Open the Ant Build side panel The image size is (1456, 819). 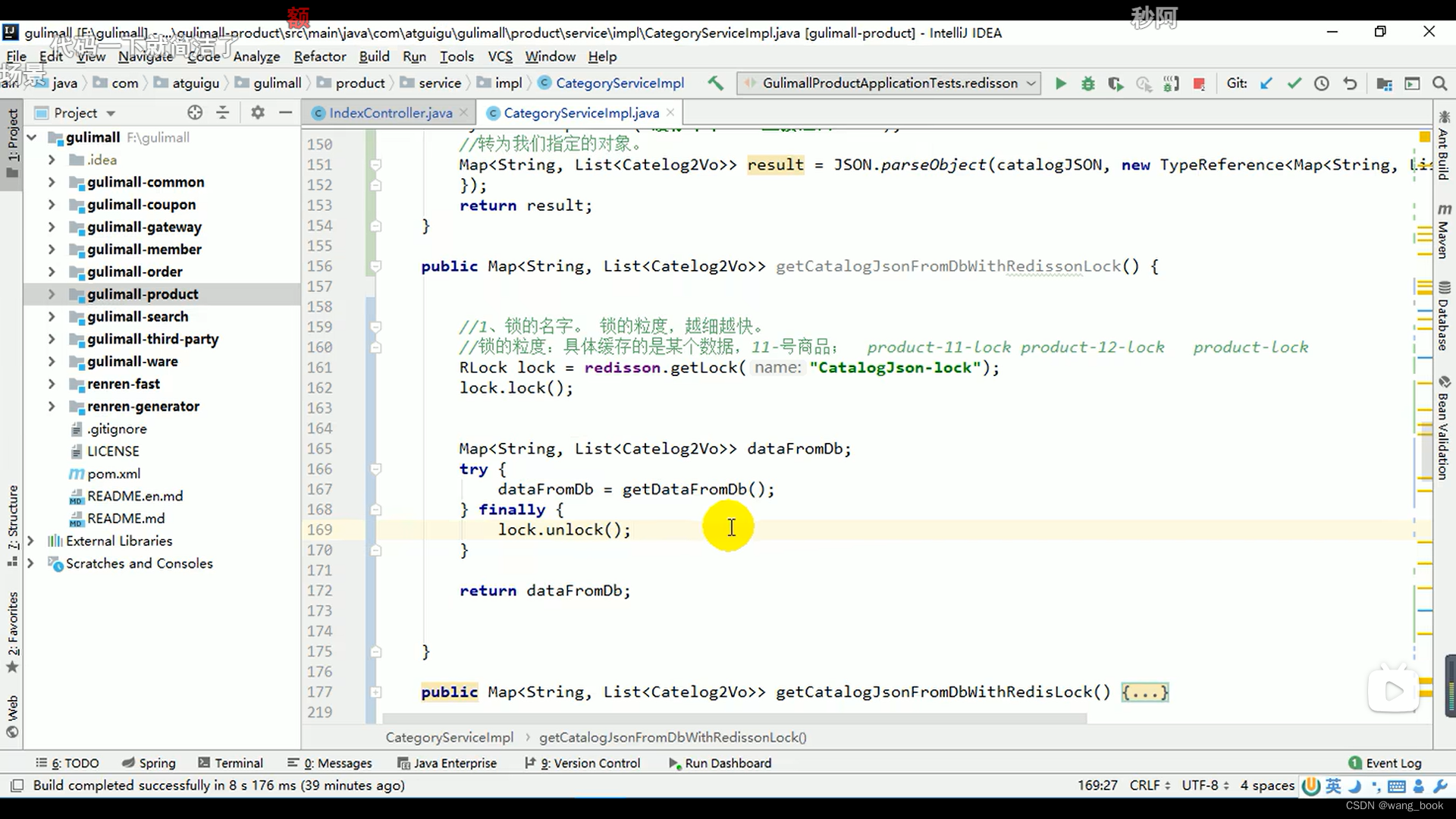click(x=1443, y=145)
